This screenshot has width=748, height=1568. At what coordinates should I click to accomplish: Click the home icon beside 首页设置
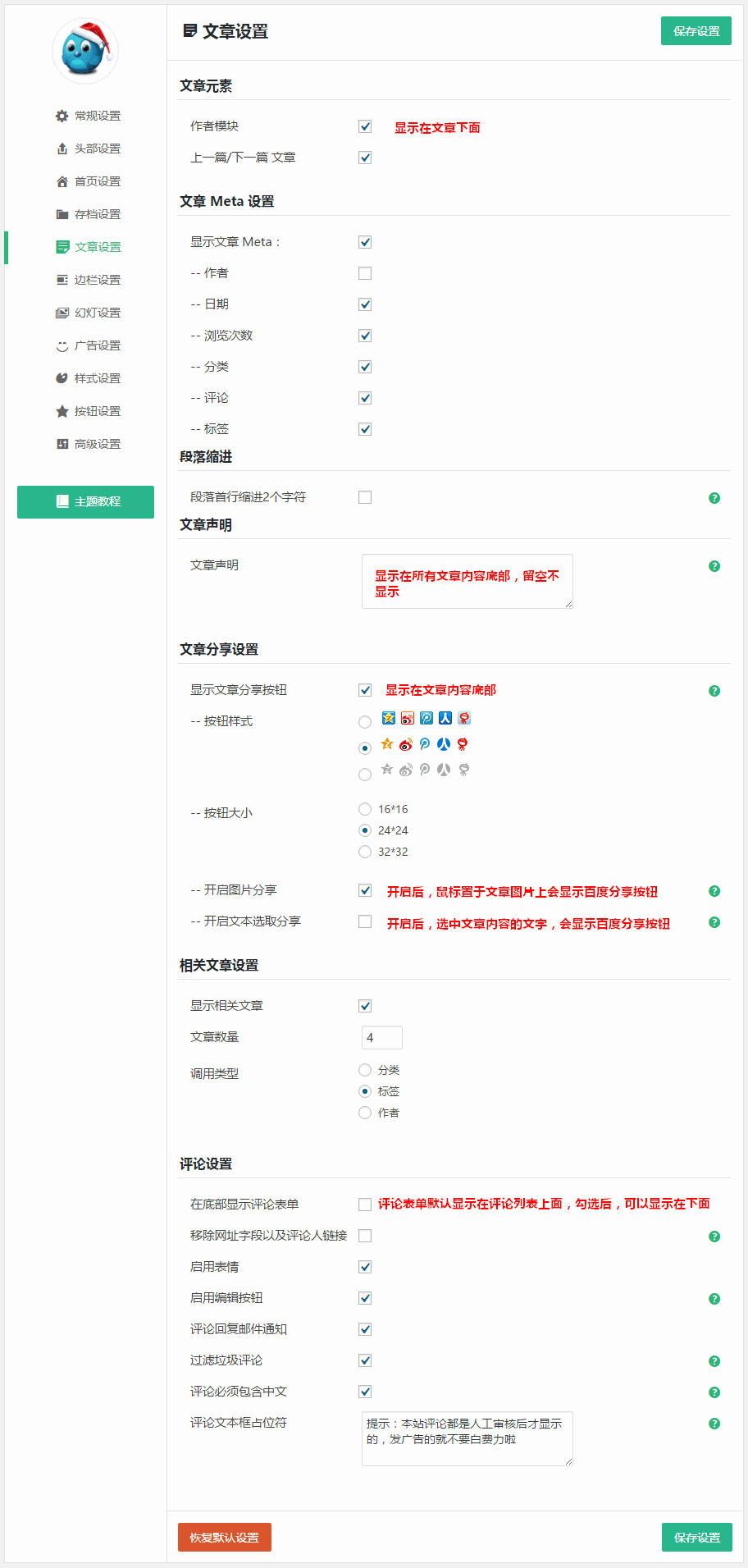tap(62, 181)
